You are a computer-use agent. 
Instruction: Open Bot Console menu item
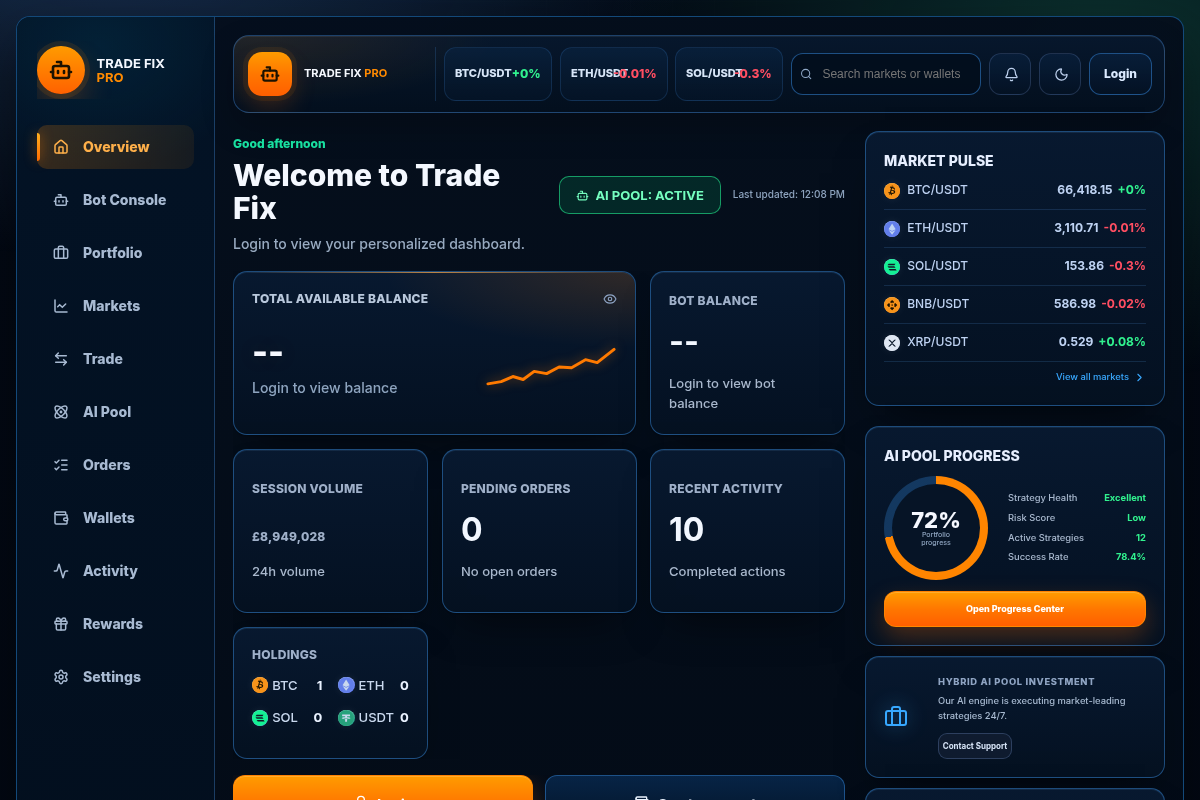(116, 200)
